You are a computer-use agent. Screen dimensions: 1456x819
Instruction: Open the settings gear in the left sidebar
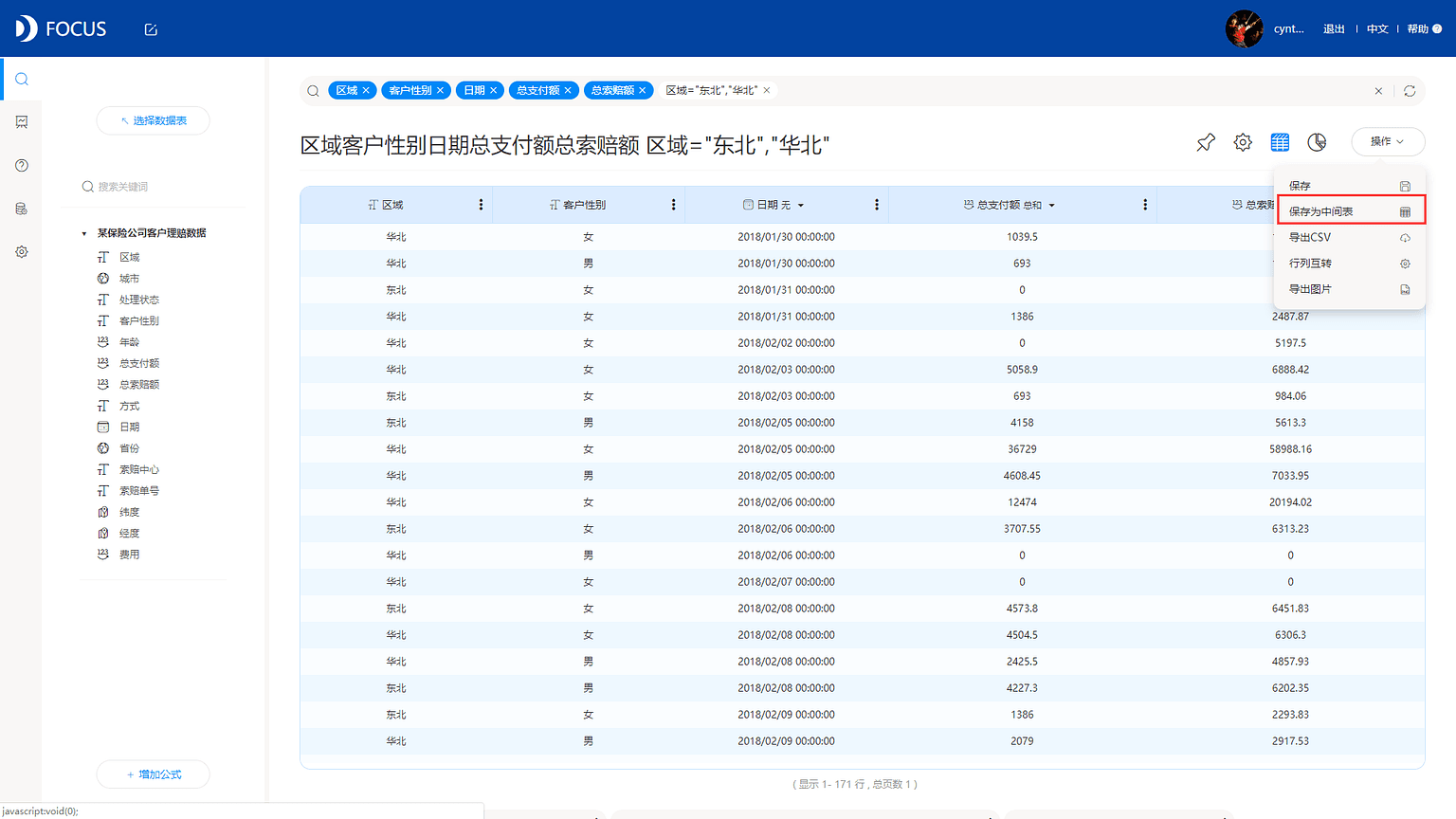(x=21, y=252)
